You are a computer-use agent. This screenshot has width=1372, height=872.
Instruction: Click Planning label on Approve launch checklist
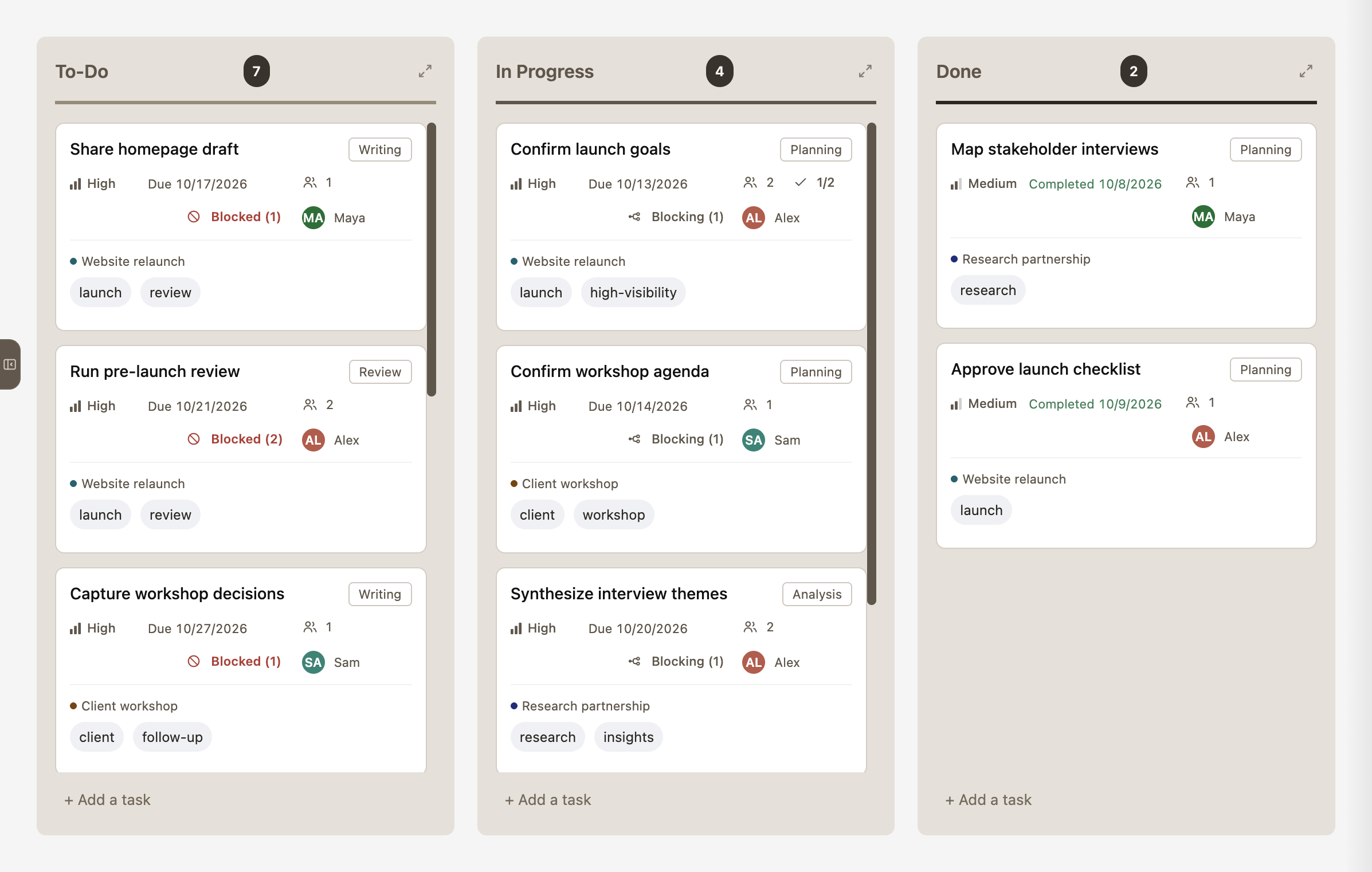1265,370
